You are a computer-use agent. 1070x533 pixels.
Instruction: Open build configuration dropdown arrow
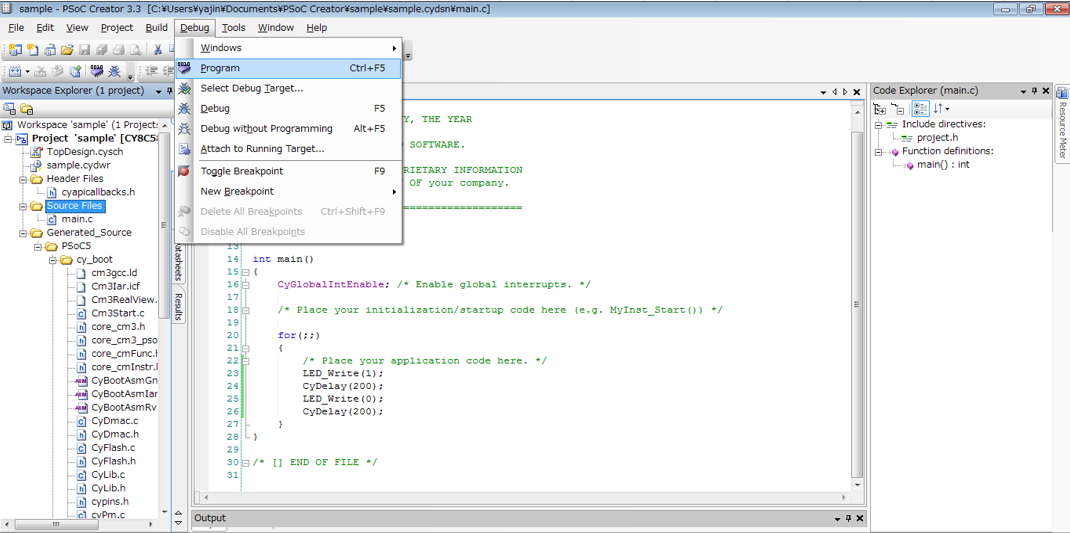pyautogui.click(x=27, y=70)
